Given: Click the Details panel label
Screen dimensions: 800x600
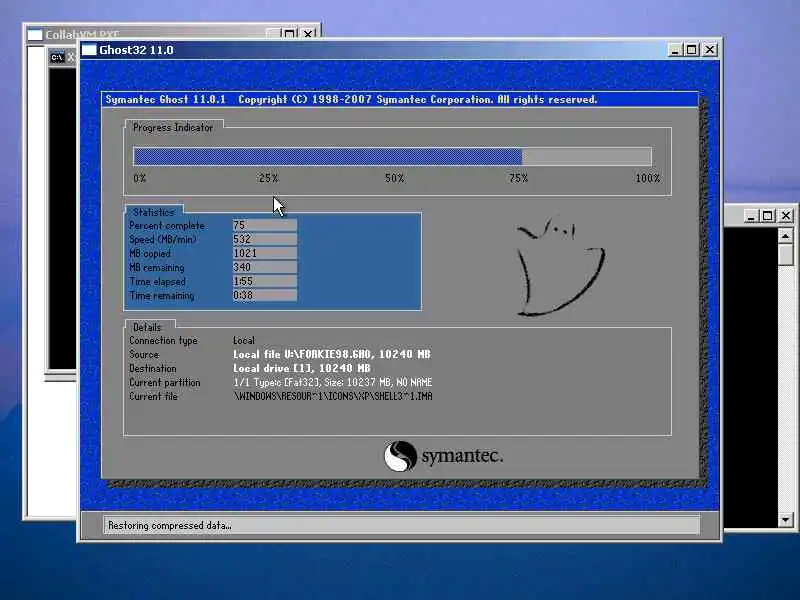Looking at the screenshot, I should click(x=147, y=328).
